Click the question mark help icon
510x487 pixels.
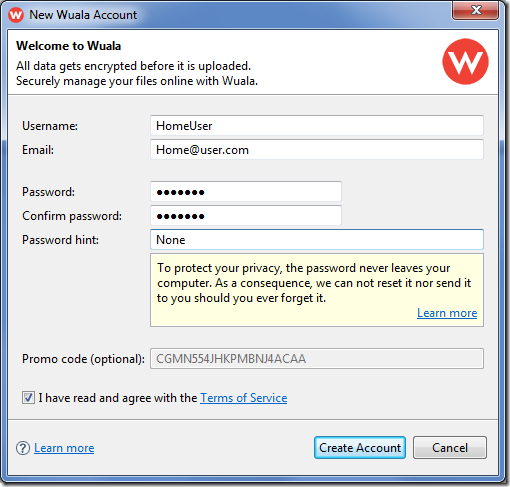[23, 448]
